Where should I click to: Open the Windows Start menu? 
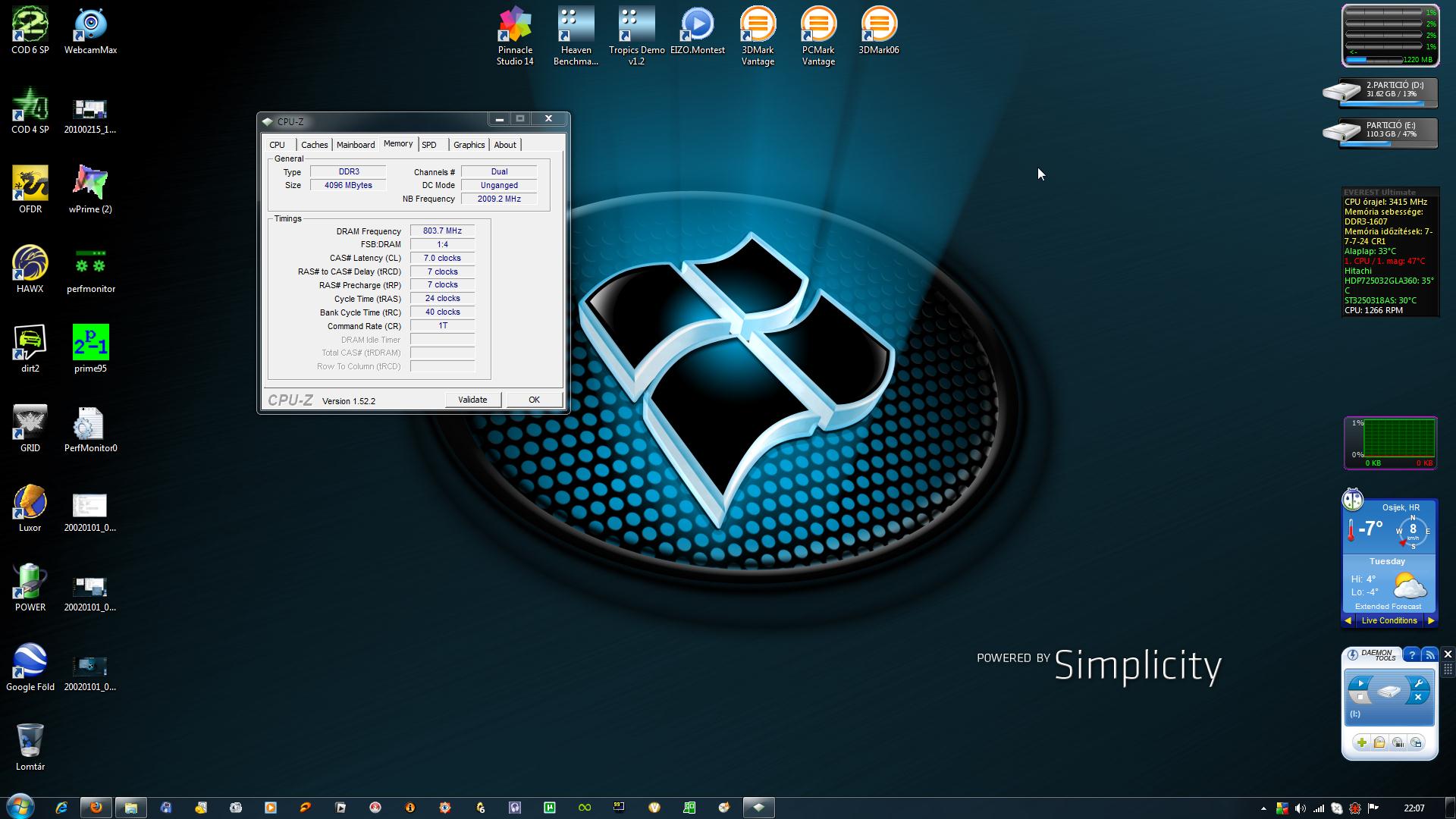tap(20, 807)
